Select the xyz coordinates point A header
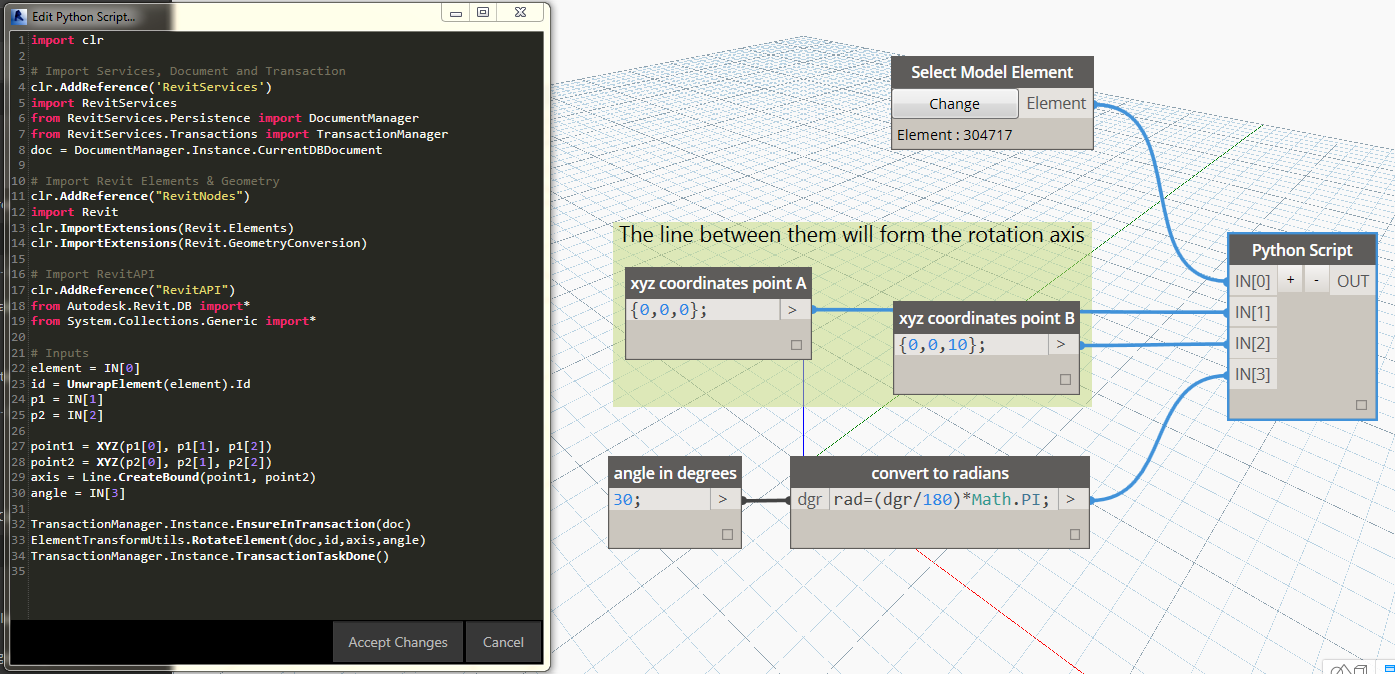 718,283
